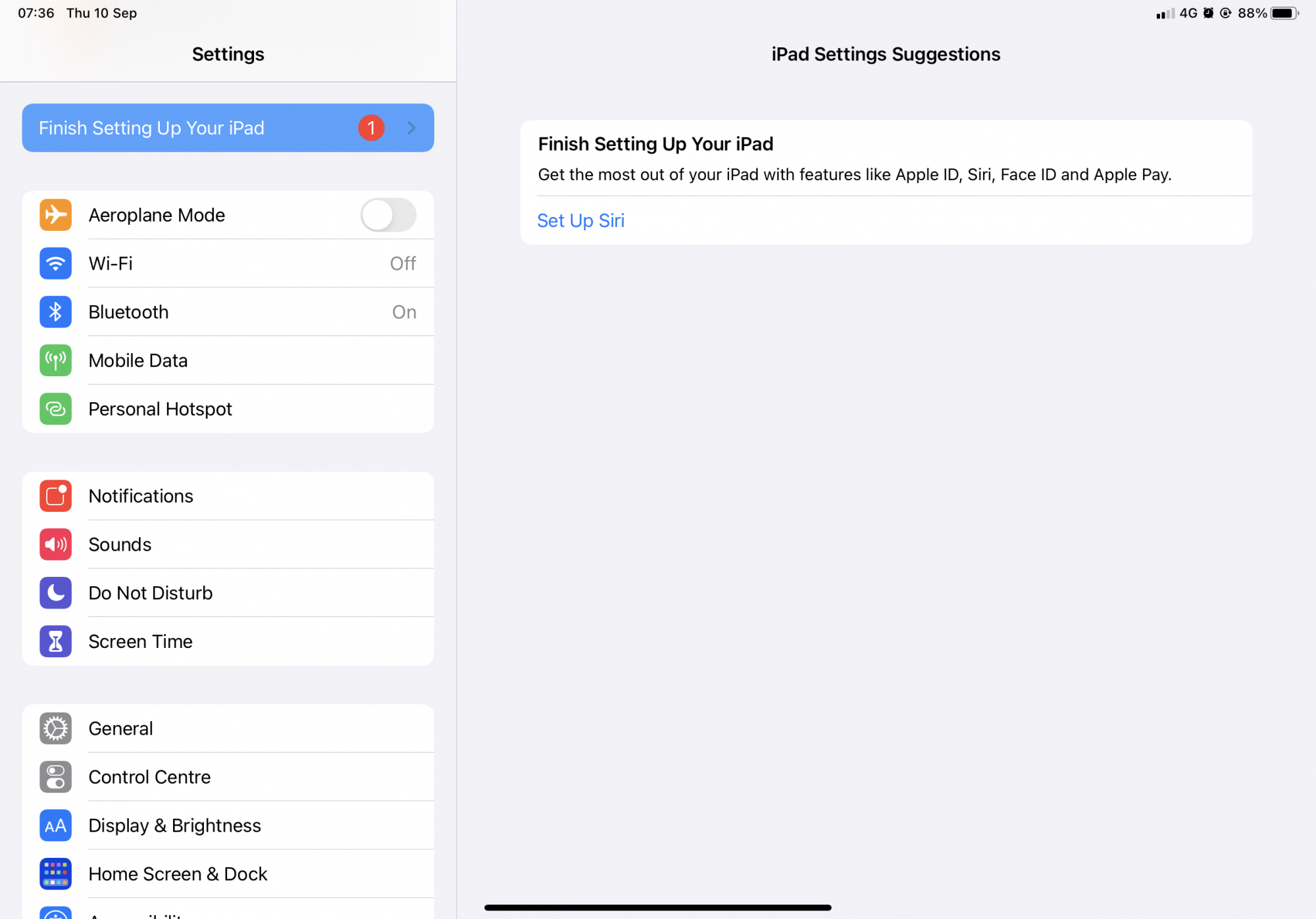Enable the Aeroplane Mode switch
1316x919 pixels.
tap(388, 215)
